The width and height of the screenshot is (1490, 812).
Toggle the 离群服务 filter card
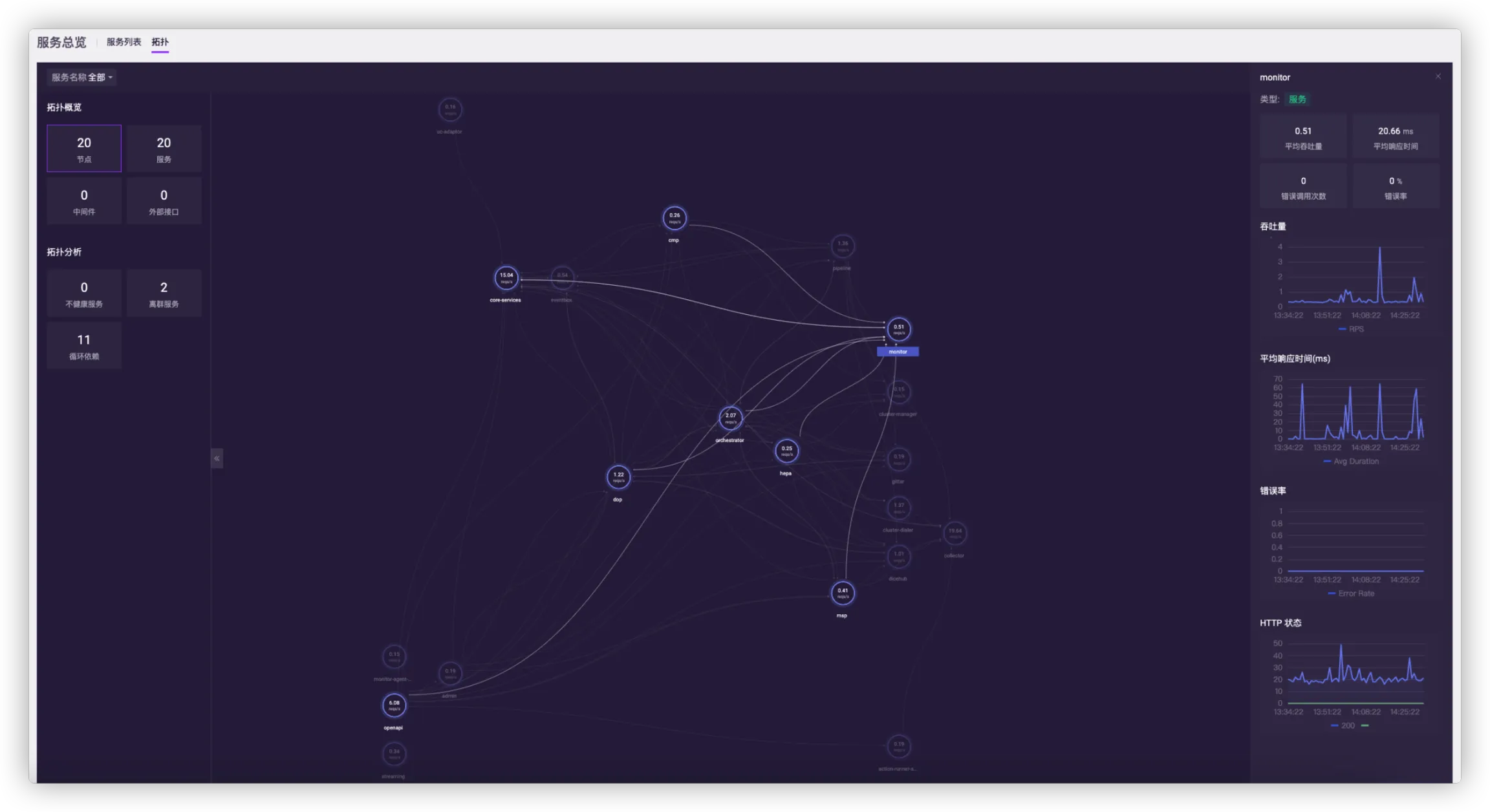(x=164, y=294)
